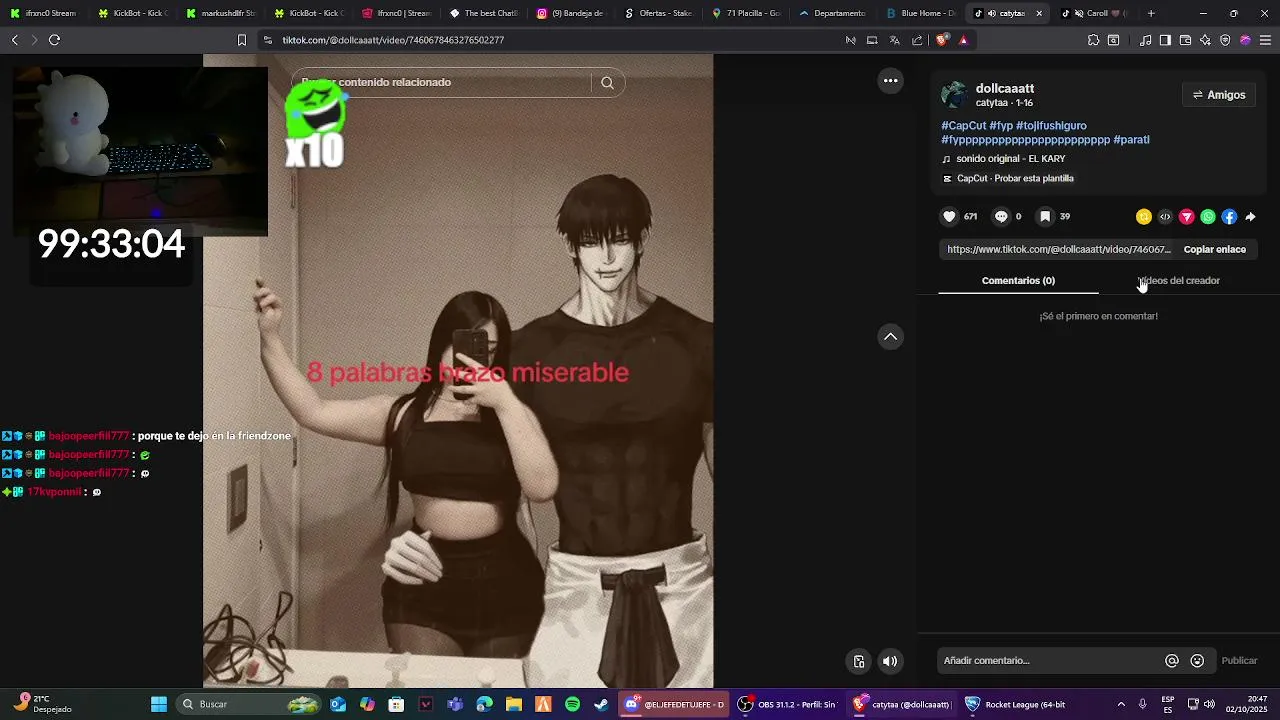The height and width of the screenshot is (720, 1280).
Task: Click the search magnifier in related content bar
Action: click(607, 83)
